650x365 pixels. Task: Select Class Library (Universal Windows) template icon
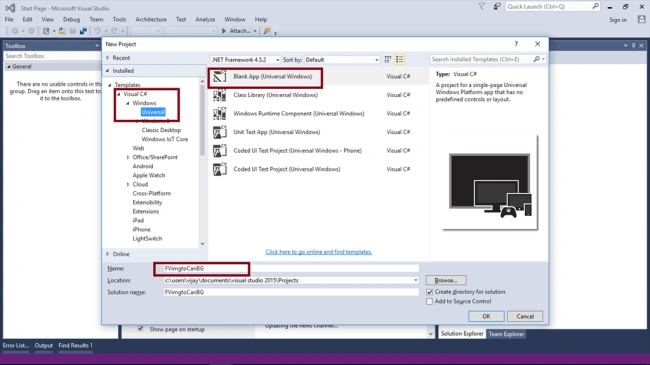pos(220,95)
